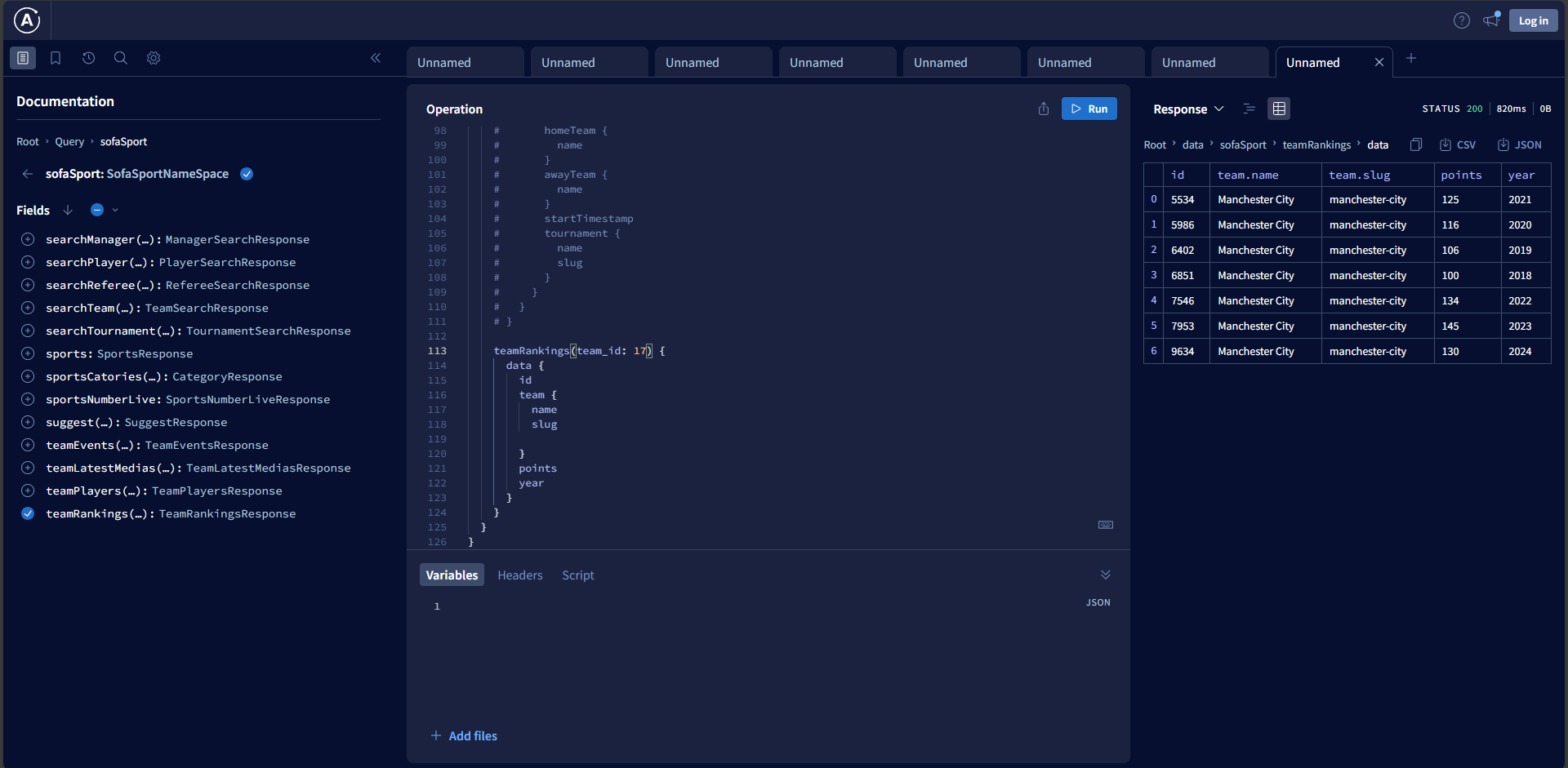
Task: Open the help question mark icon
Action: pos(1462,20)
